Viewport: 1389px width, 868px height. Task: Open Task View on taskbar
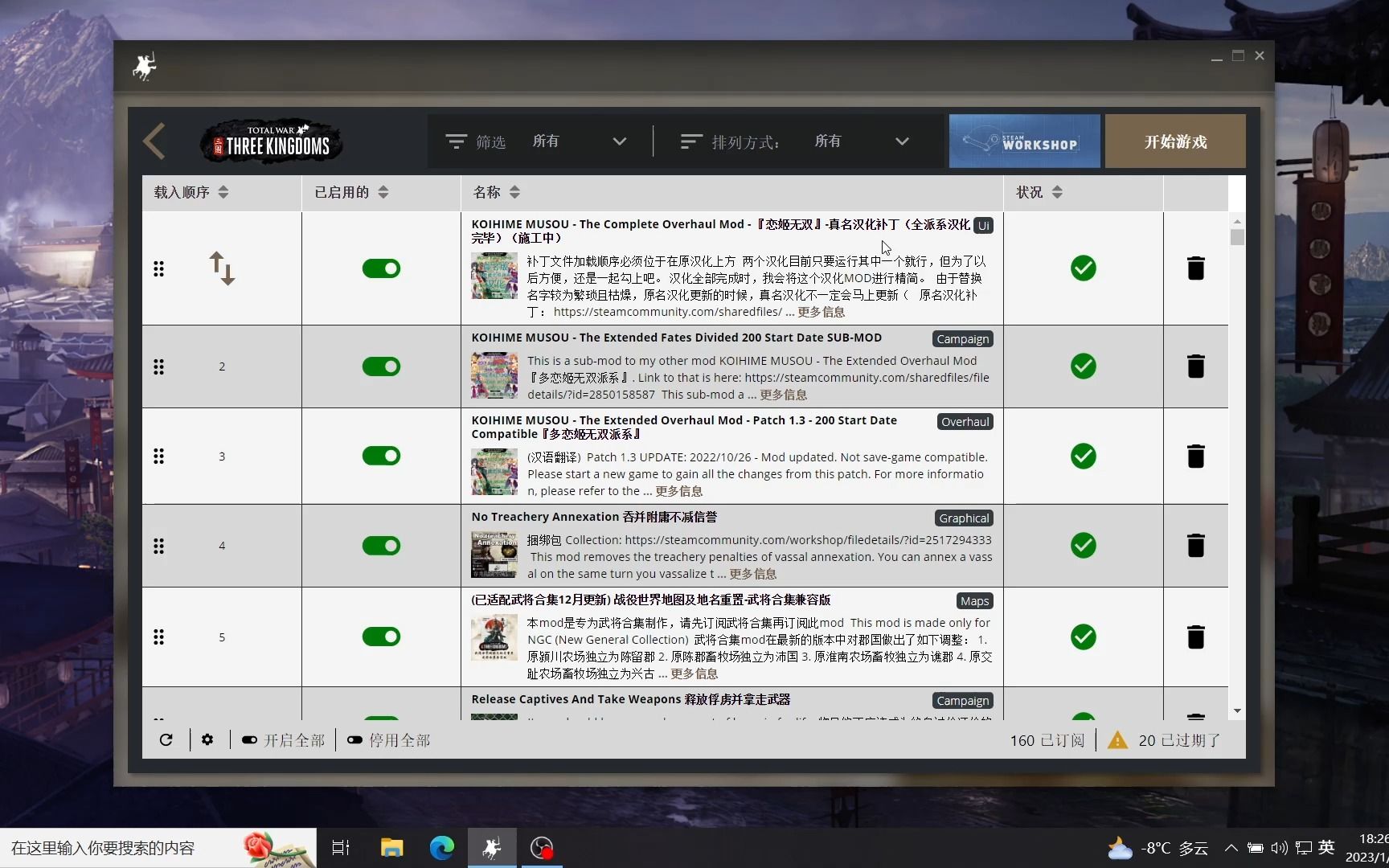(x=341, y=848)
